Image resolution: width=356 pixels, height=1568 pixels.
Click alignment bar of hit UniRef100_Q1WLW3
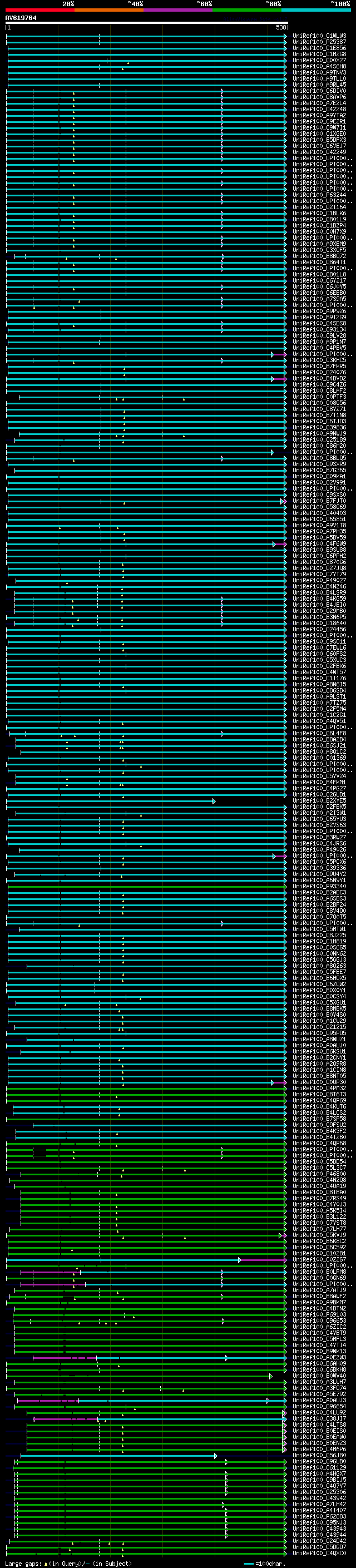(x=146, y=37)
